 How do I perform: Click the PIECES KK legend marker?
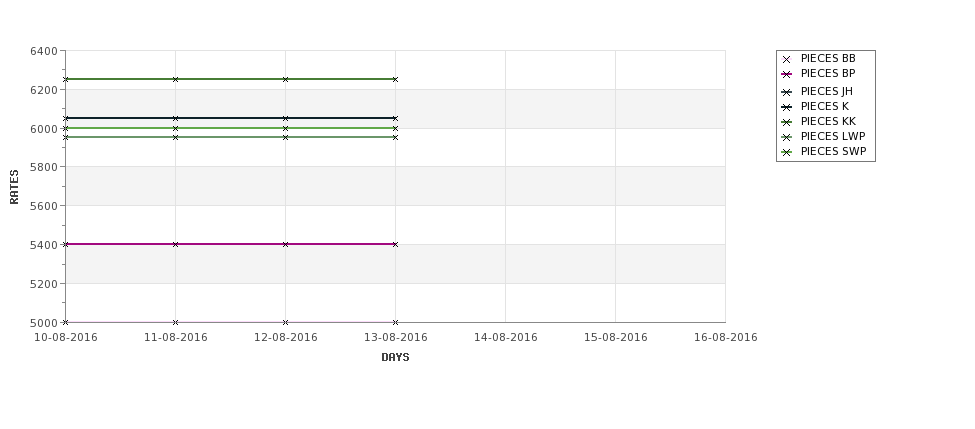786,122
